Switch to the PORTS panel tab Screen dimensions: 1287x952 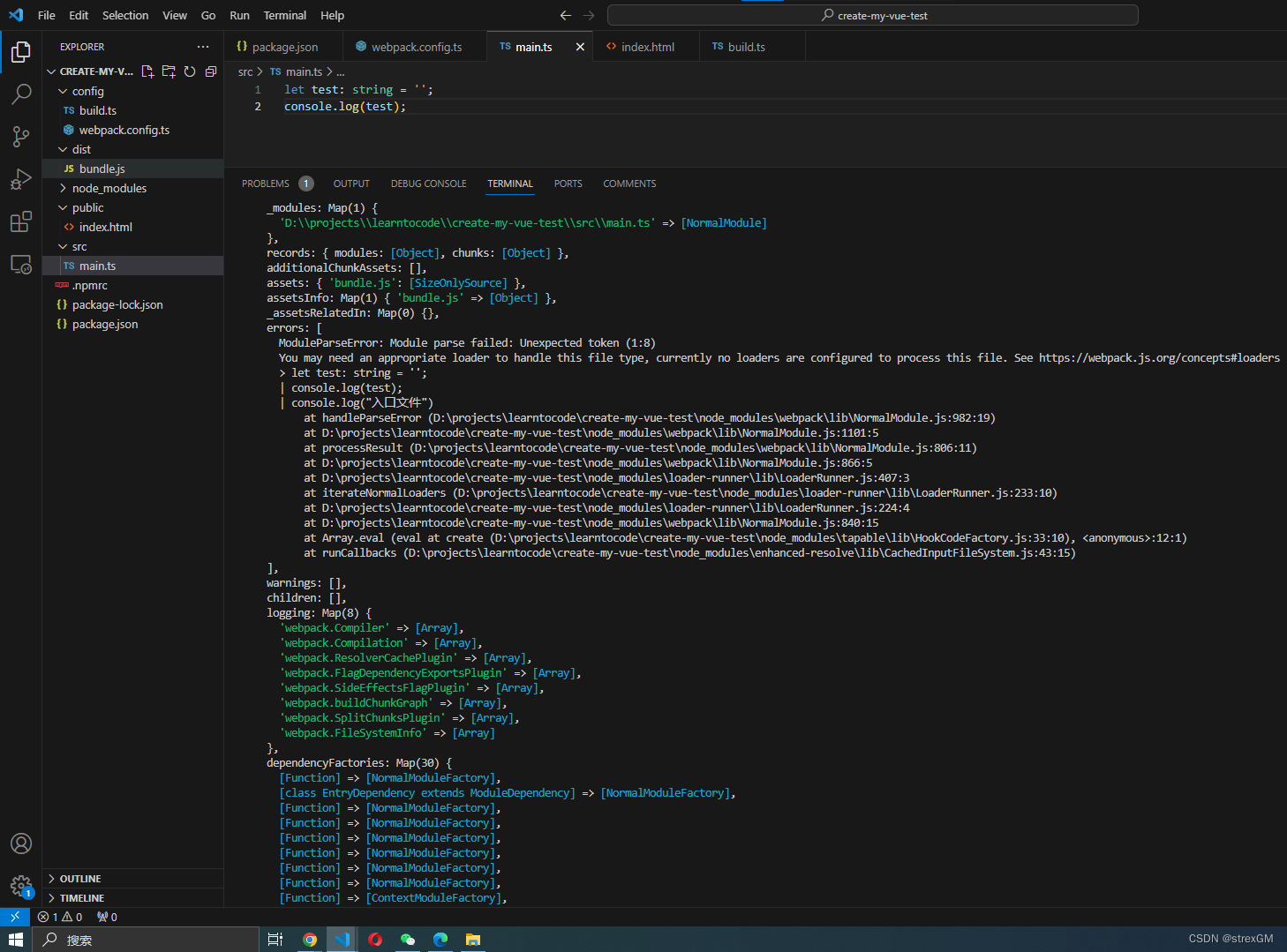coord(568,184)
